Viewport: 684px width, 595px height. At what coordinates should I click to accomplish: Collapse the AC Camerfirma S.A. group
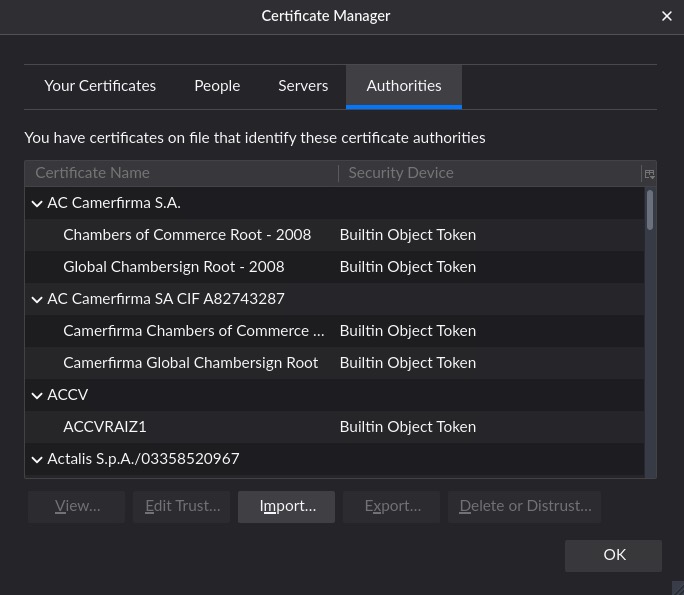point(37,203)
